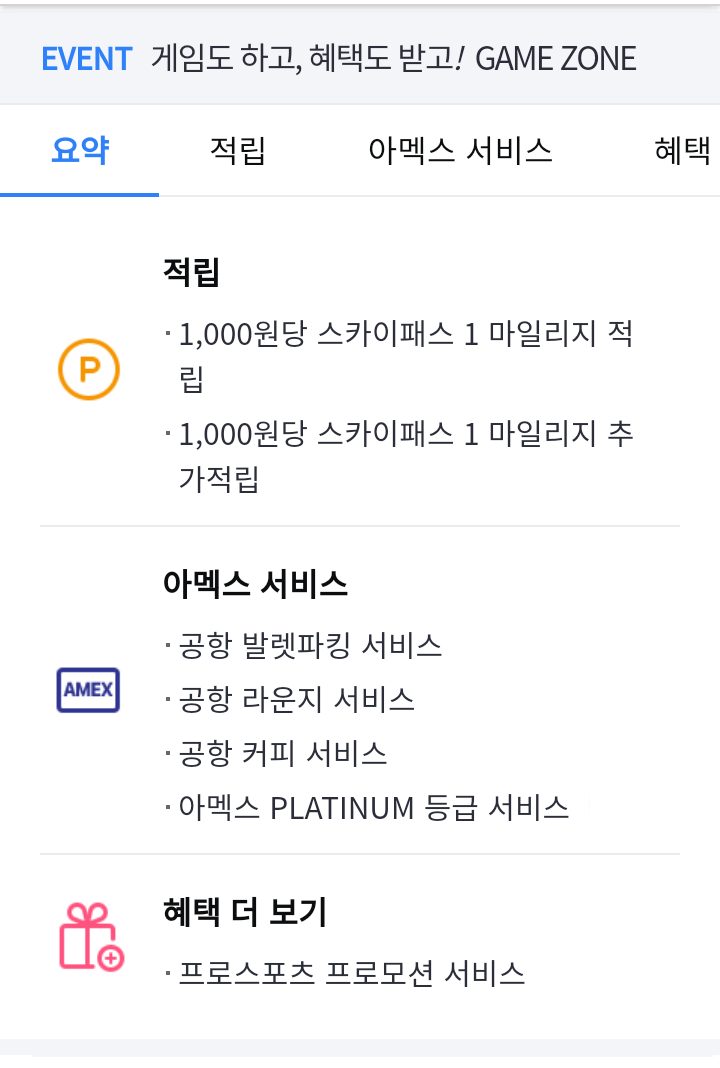
Task: Select 아멕스 PLATINUM 등급 서비스 item
Action: point(367,808)
